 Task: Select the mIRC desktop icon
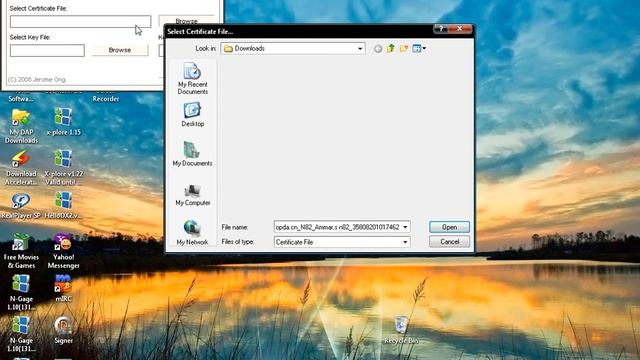pos(63,288)
